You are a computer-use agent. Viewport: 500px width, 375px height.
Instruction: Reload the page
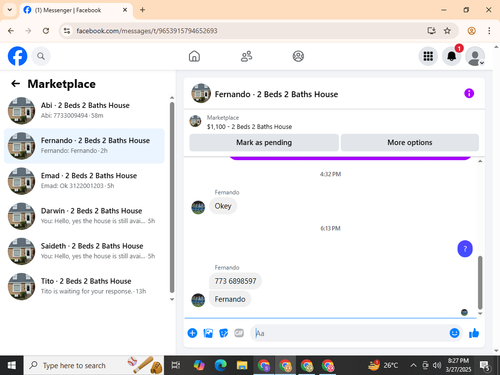pos(46,31)
